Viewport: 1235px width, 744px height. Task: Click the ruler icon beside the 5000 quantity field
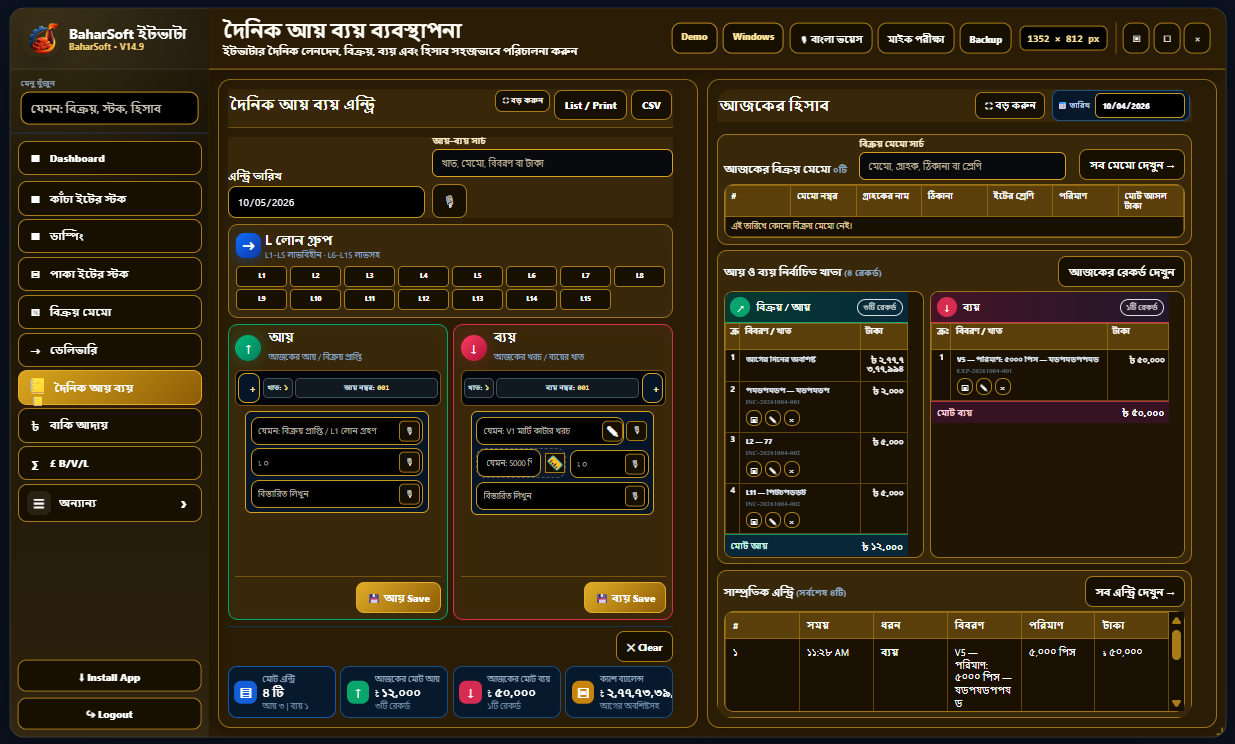click(555, 463)
